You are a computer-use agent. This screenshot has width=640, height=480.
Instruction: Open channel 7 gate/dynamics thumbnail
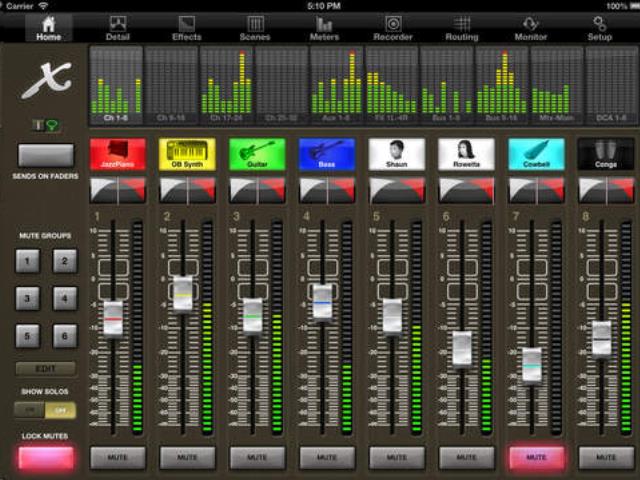pyautogui.click(x=536, y=190)
